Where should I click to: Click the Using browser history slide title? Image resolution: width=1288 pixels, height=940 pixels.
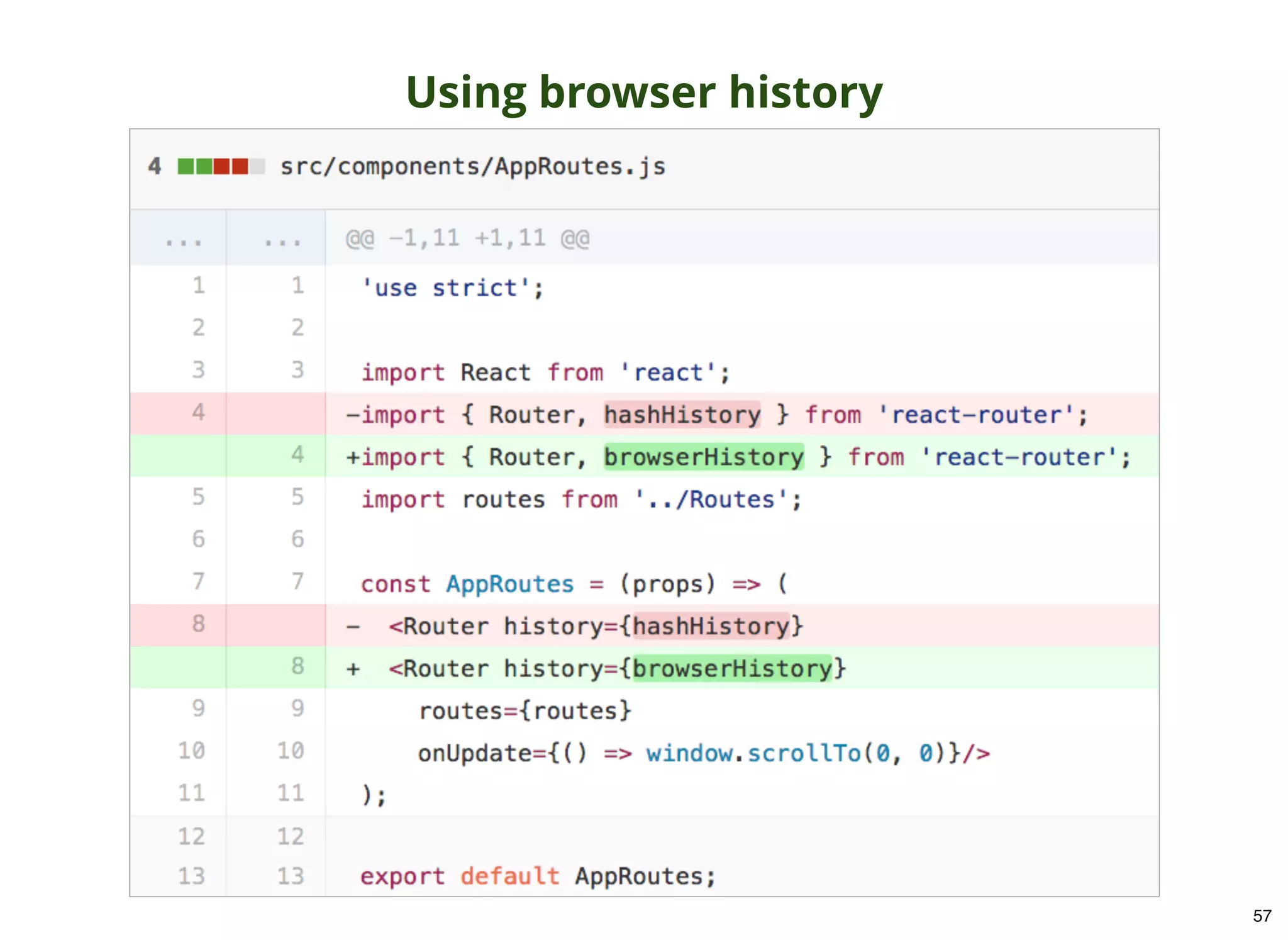click(x=644, y=92)
